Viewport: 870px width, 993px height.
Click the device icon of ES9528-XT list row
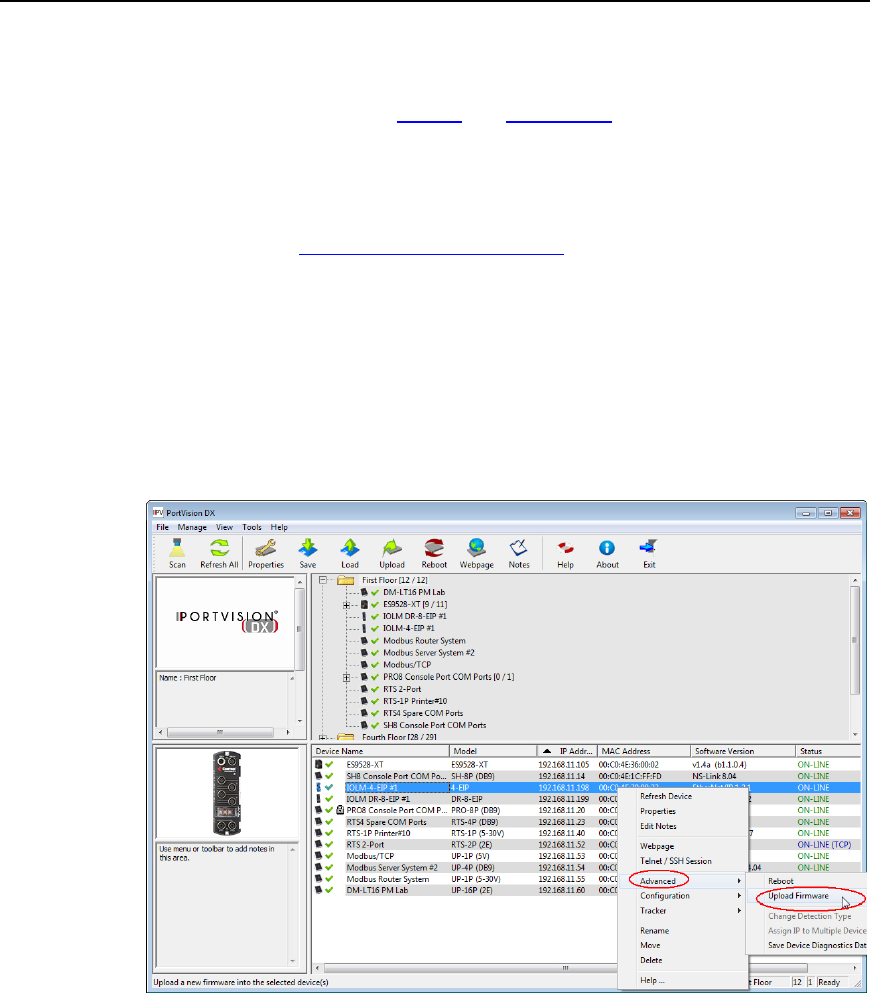[x=318, y=764]
